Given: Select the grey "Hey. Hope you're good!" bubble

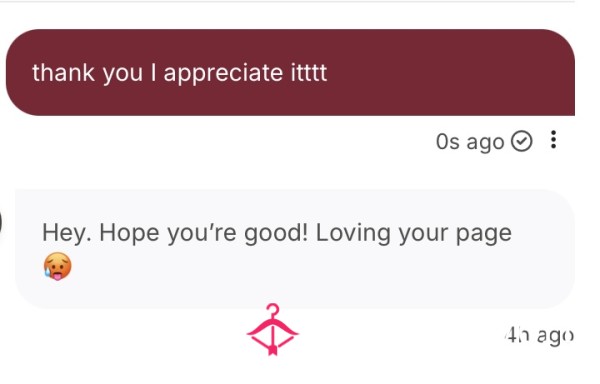Looking at the screenshot, I should pyautogui.click(x=295, y=249).
